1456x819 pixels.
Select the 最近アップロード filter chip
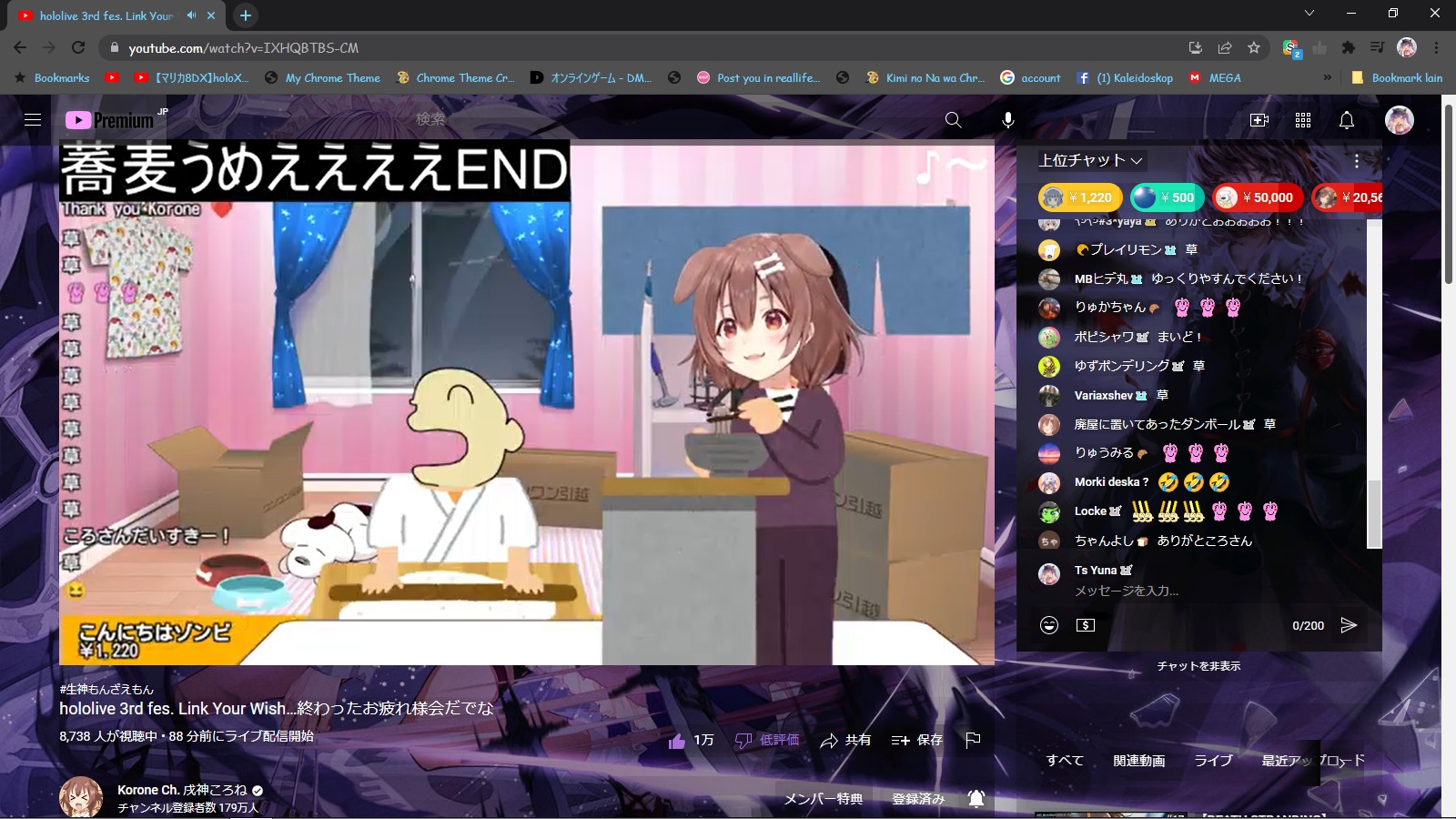pyautogui.click(x=1313, y=761)
